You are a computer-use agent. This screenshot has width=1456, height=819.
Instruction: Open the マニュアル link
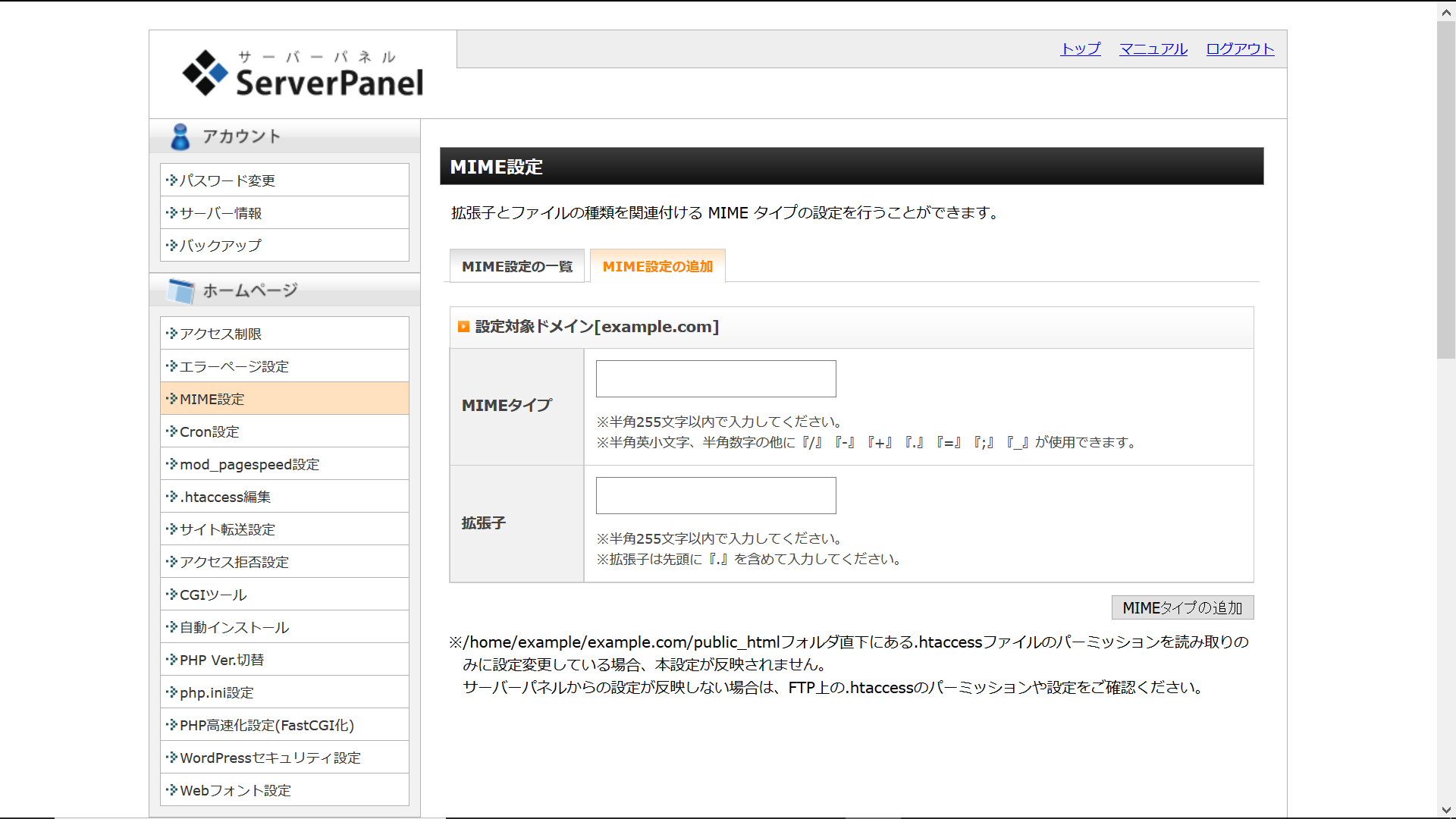click(x=1153, y=49)
